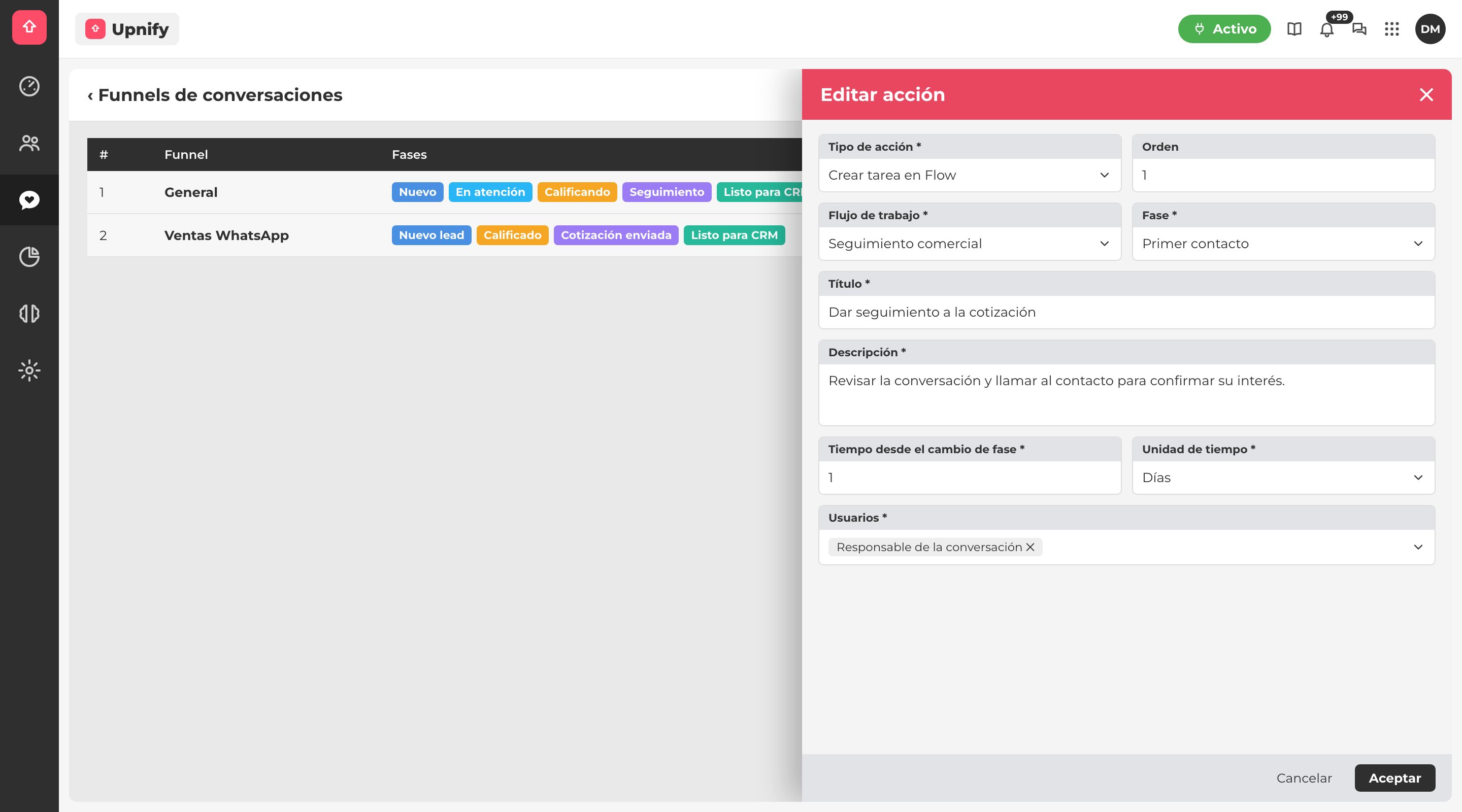Open the brain icon in sidebar
This screenshot has height=812, width=1462.
29,313
